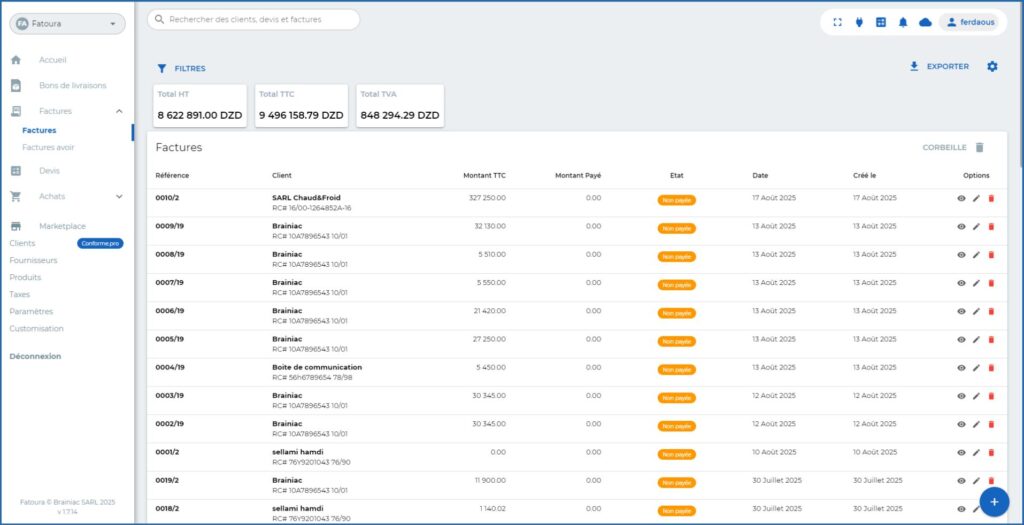Open the notifications bell
Viewport: 1024px width, 525px height.
903,22
